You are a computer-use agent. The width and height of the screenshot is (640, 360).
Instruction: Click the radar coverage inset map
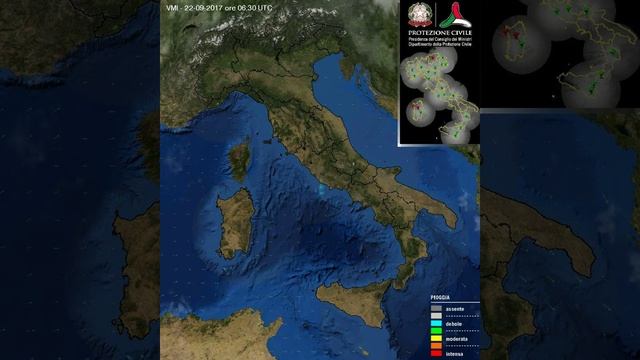click(440, 96)
